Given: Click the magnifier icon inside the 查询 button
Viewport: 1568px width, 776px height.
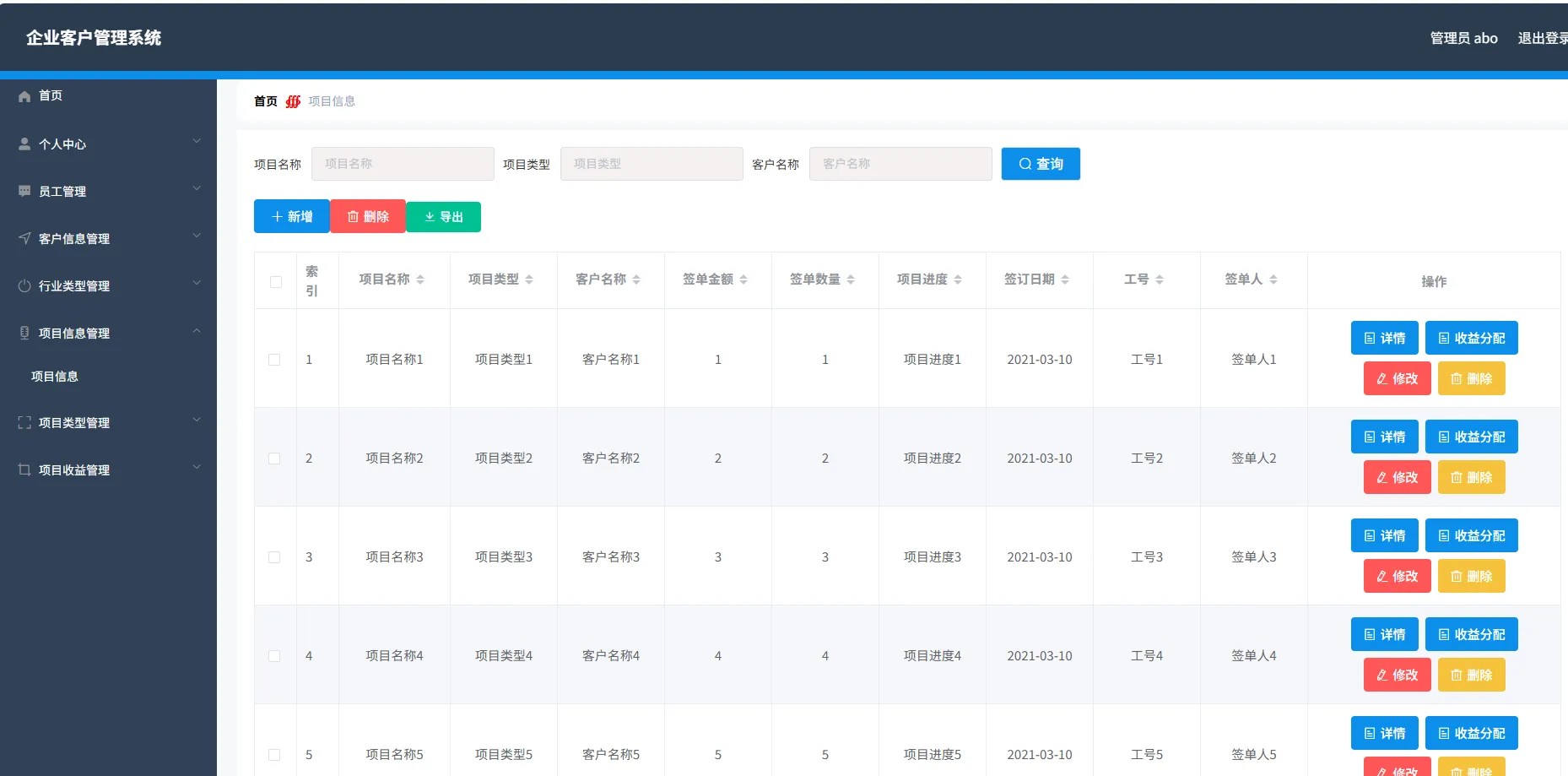Looking at the screenshot, I should pos(1025,164).
